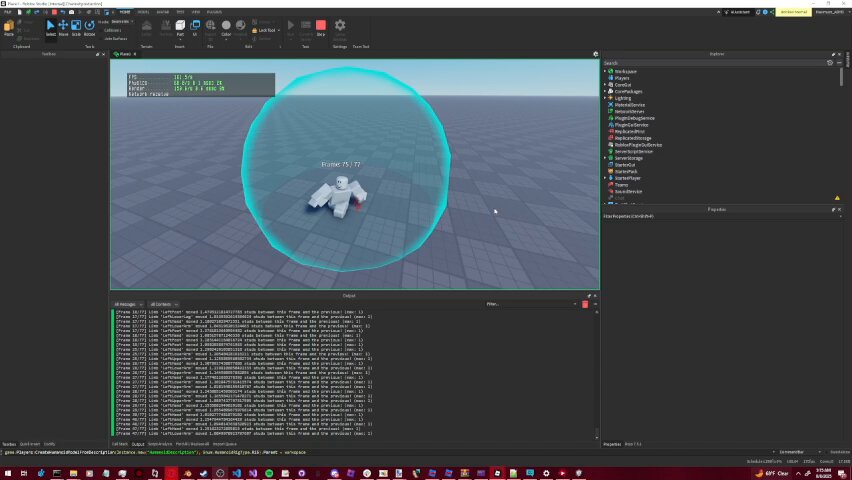Open Visual Studio Code from taskbar
The height and width of the screenshot is (480, 852).
[x=236, y=473]
